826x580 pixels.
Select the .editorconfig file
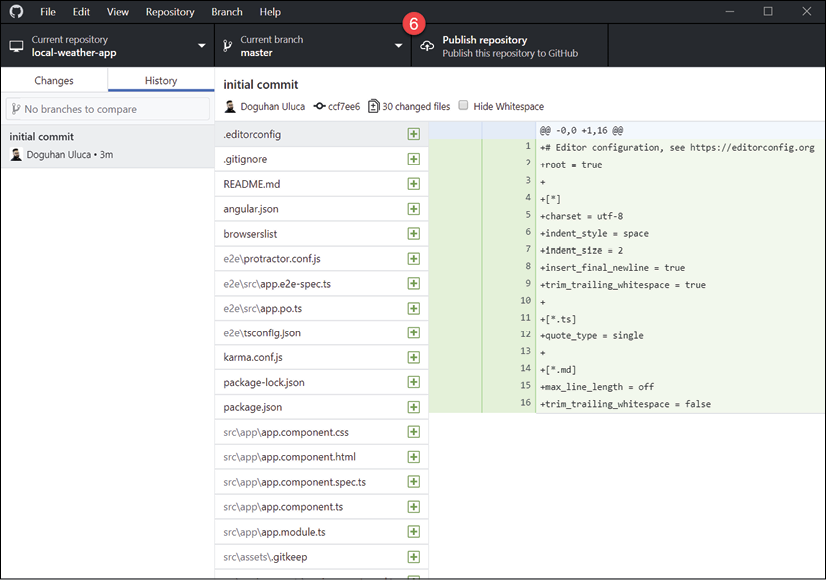click(x=321, y=134)
